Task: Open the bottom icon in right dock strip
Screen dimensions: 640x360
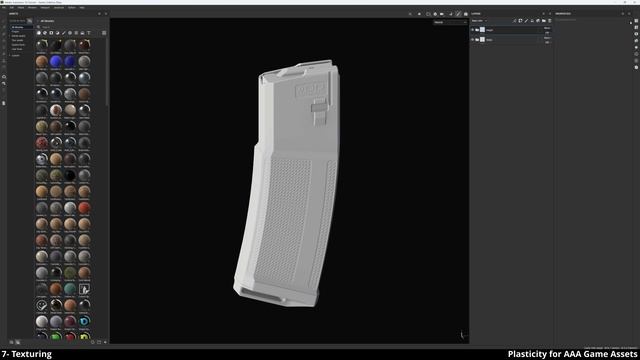Action: 636,67
